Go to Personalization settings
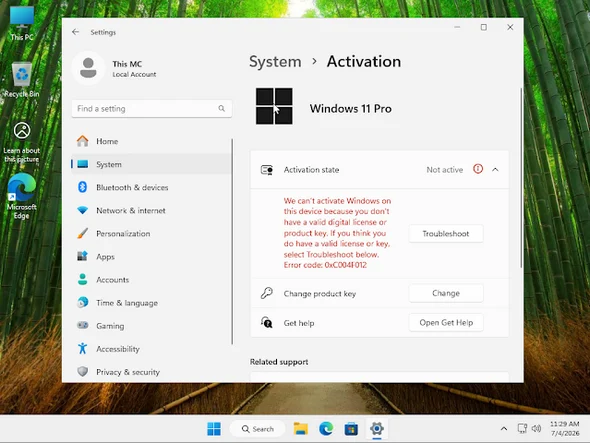590x443 pixels. (x=151, y=233)
